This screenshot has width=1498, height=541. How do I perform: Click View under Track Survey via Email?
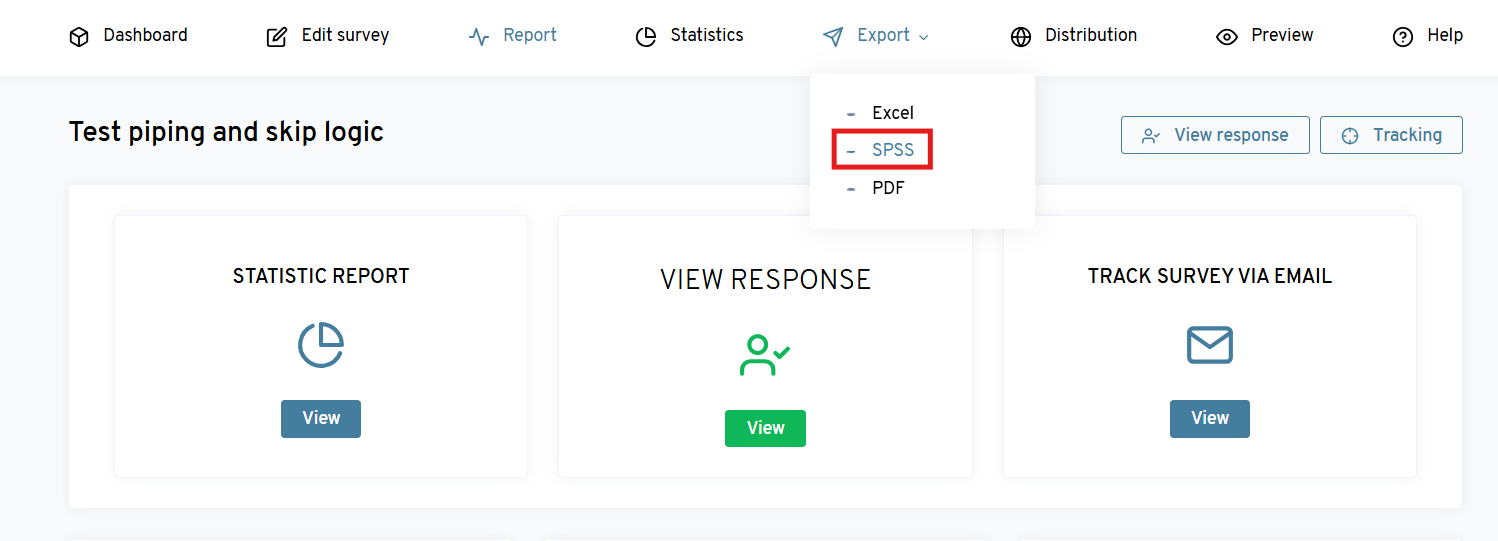click(1209, 419)
